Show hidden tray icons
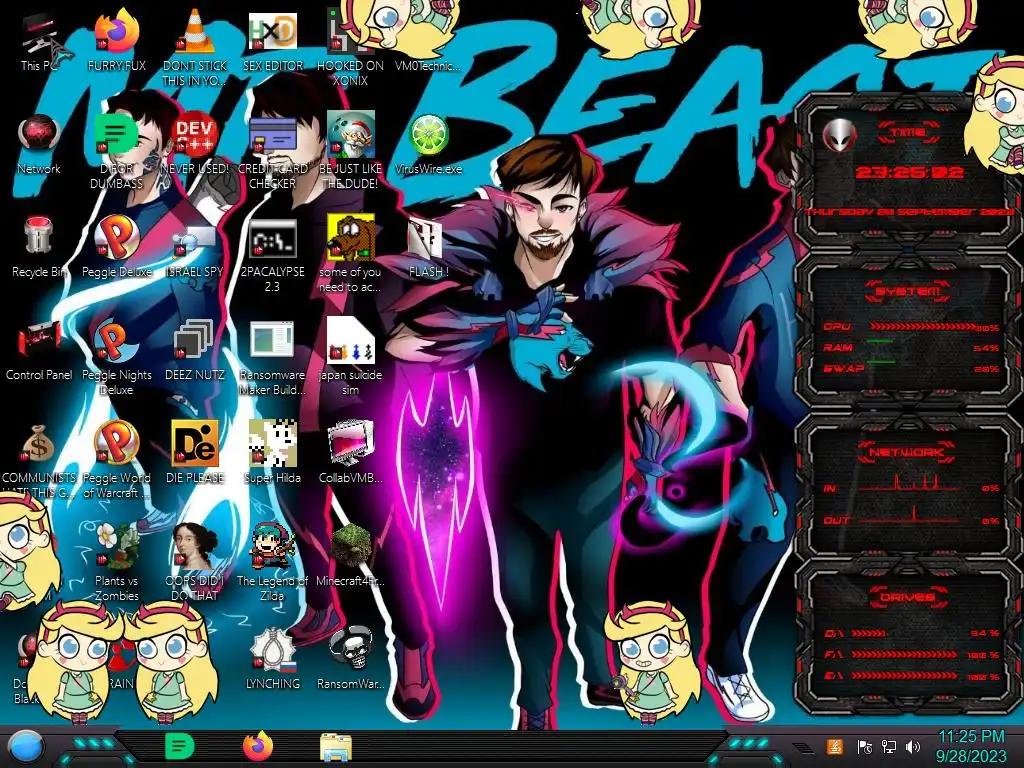The width and height of the screenshot is (1024, 768). coord(804,747)
